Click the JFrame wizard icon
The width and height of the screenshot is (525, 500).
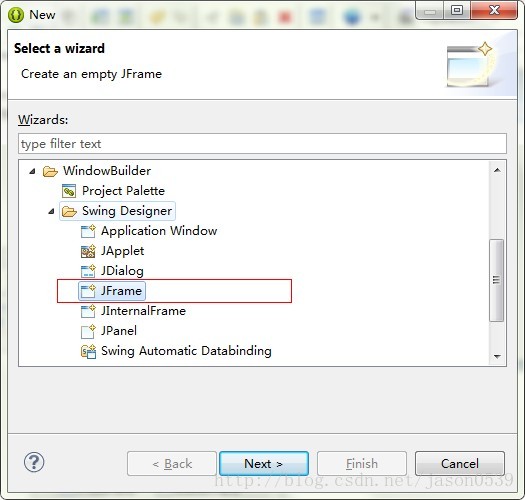point(88,291)
